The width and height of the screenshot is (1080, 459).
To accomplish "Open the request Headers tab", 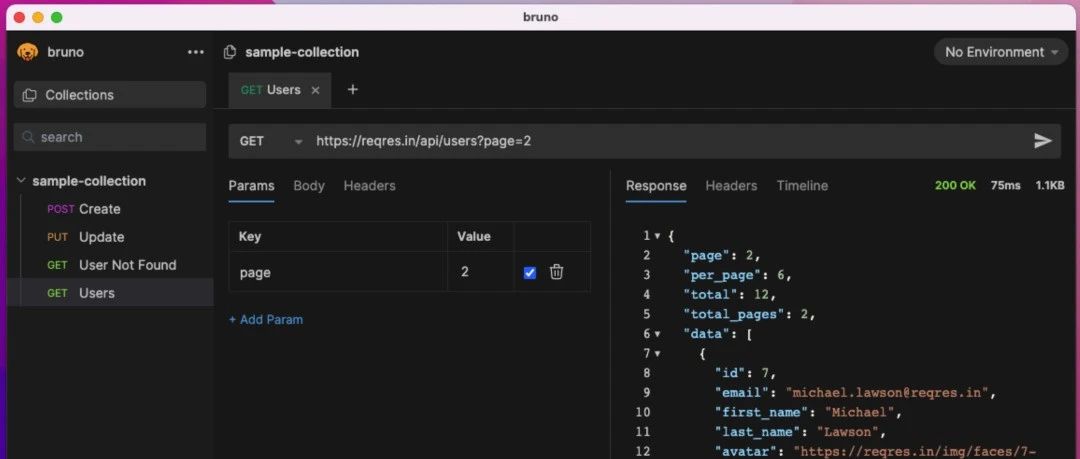I will (x=370, y=186).
